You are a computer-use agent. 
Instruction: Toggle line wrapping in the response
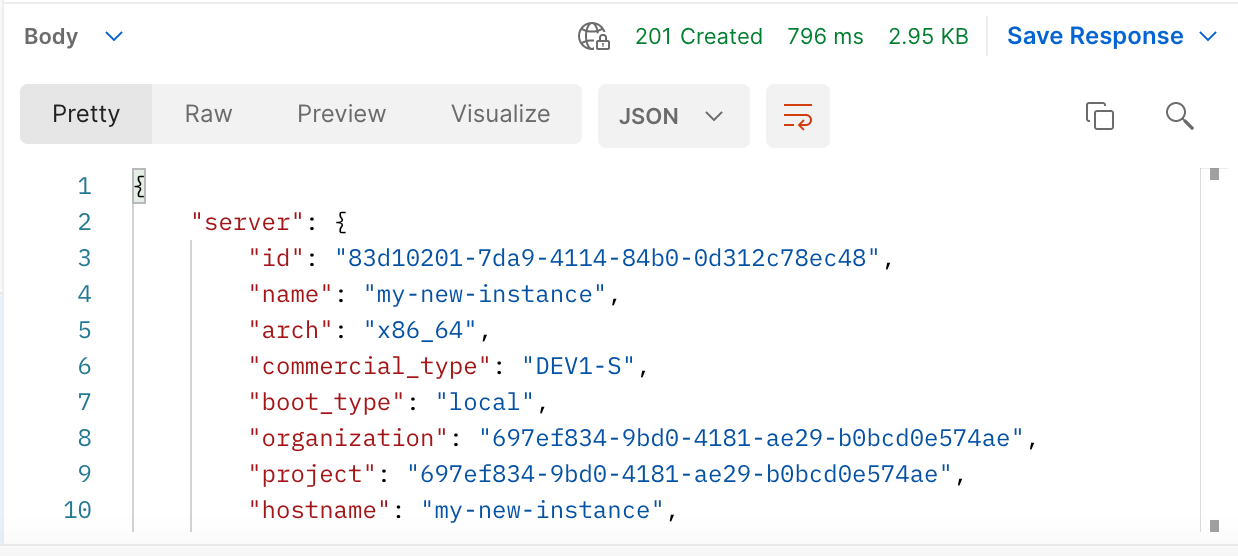[797, 116]
